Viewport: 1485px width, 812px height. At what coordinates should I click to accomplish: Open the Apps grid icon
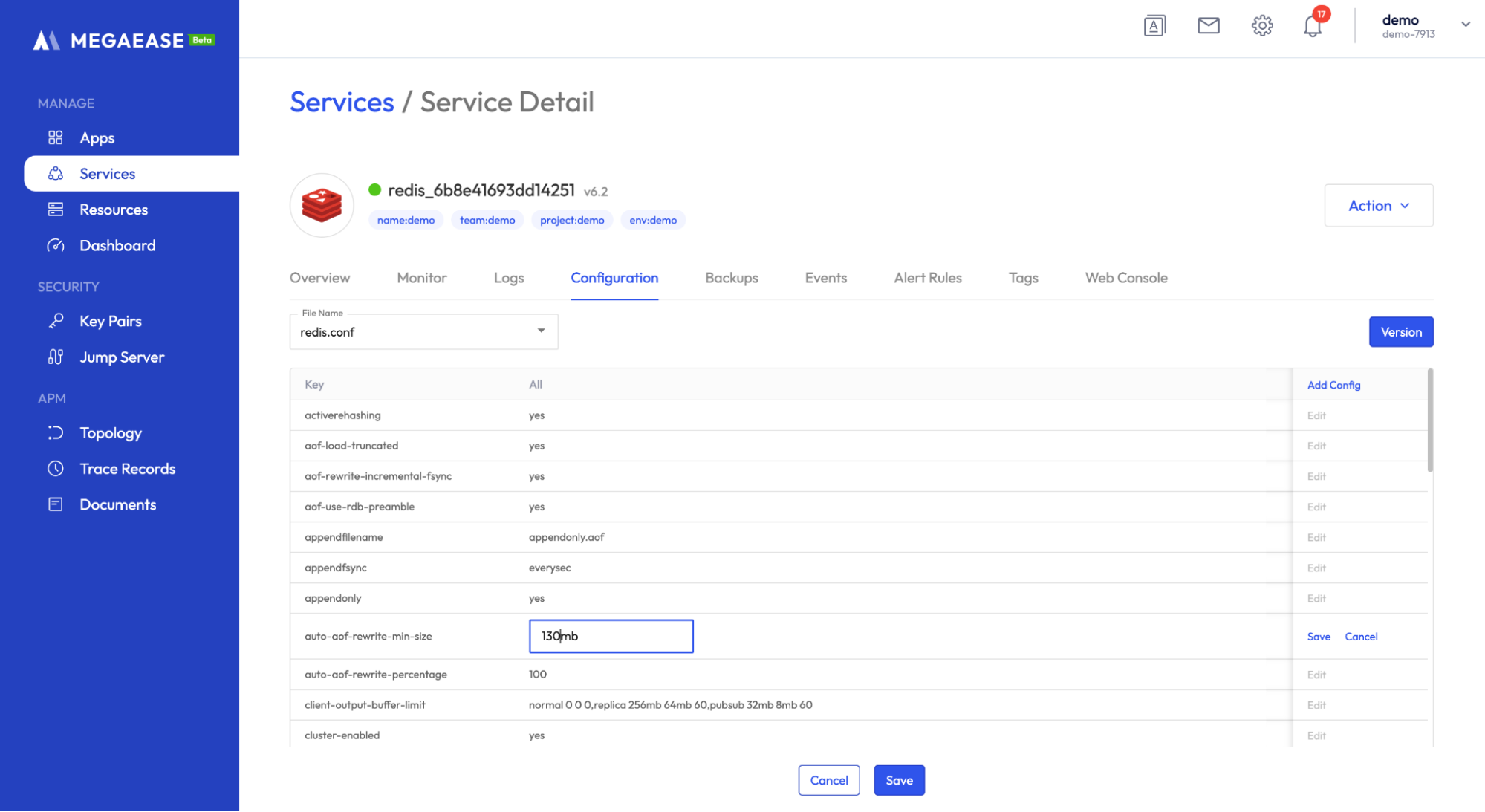click(x=56, y=137)
